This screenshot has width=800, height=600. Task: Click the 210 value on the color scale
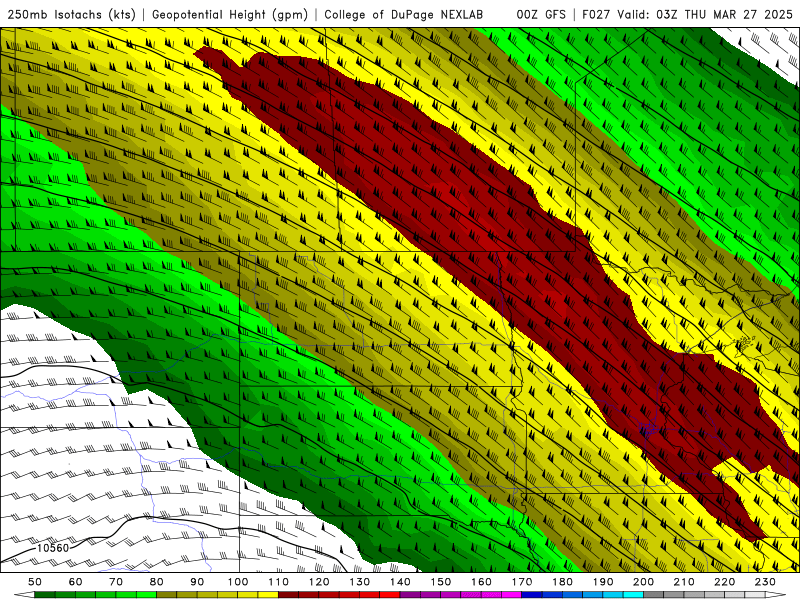[x=684, y=582]
